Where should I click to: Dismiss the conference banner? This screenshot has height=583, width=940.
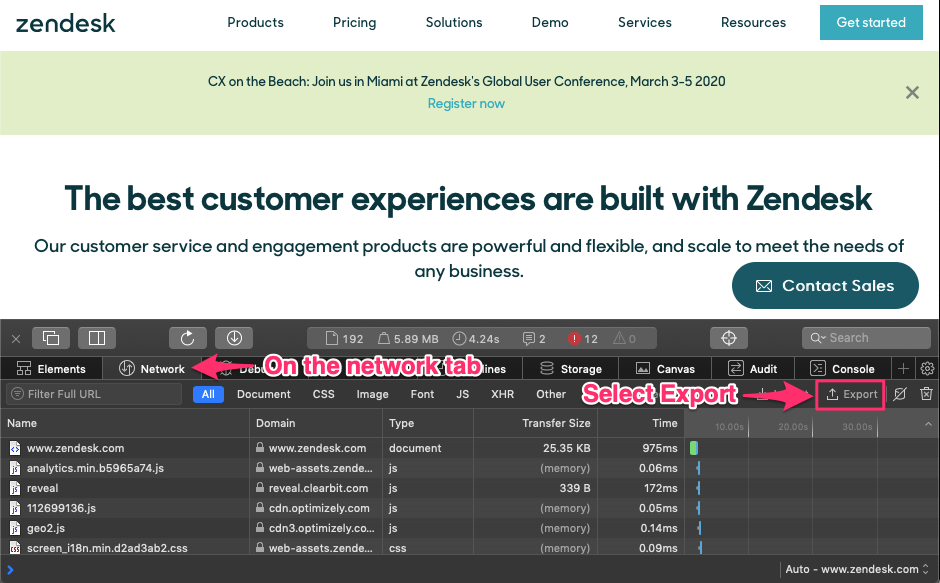pyautogui.click(x=912, y=92)
